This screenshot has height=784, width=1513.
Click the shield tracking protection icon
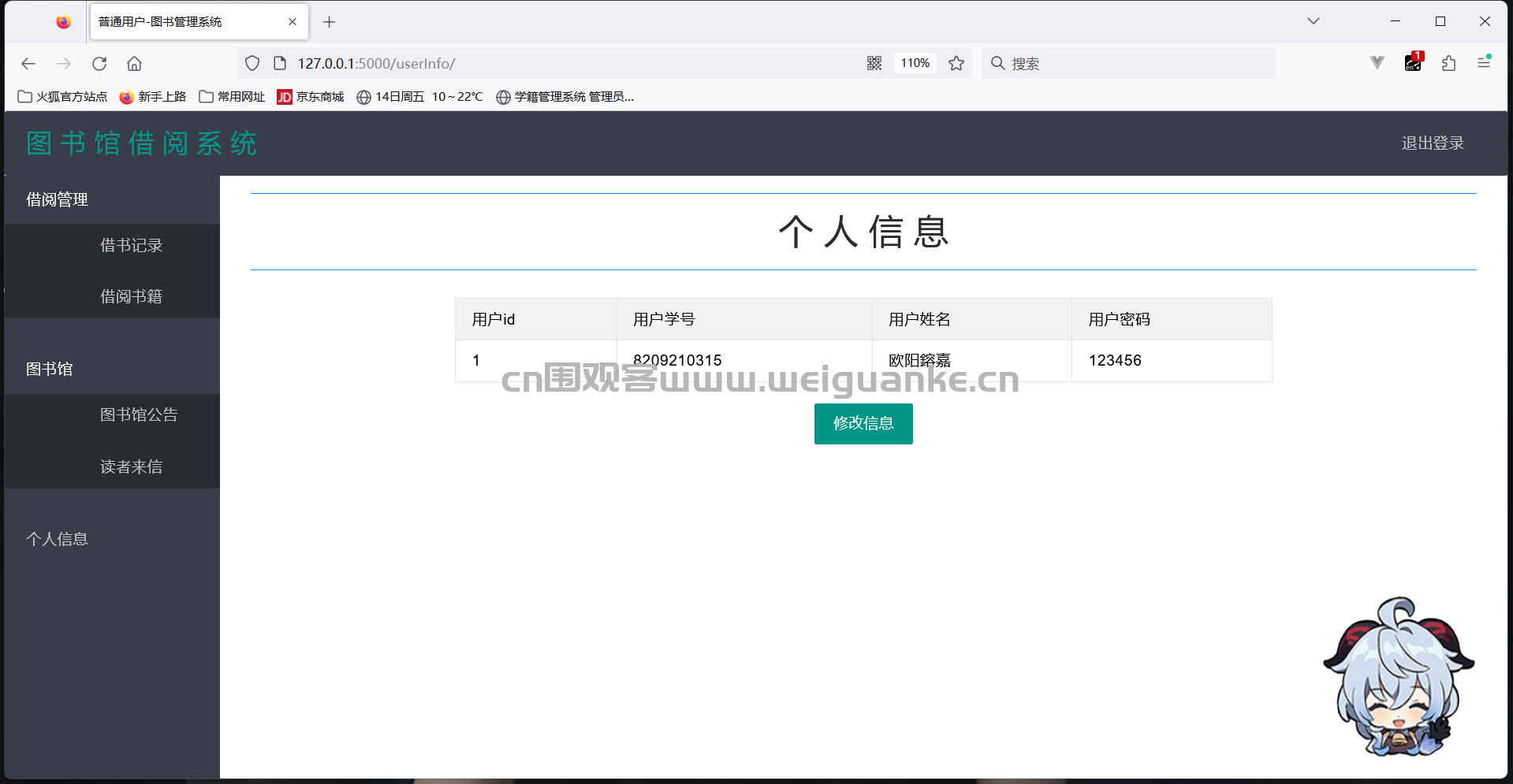(252, 64)
